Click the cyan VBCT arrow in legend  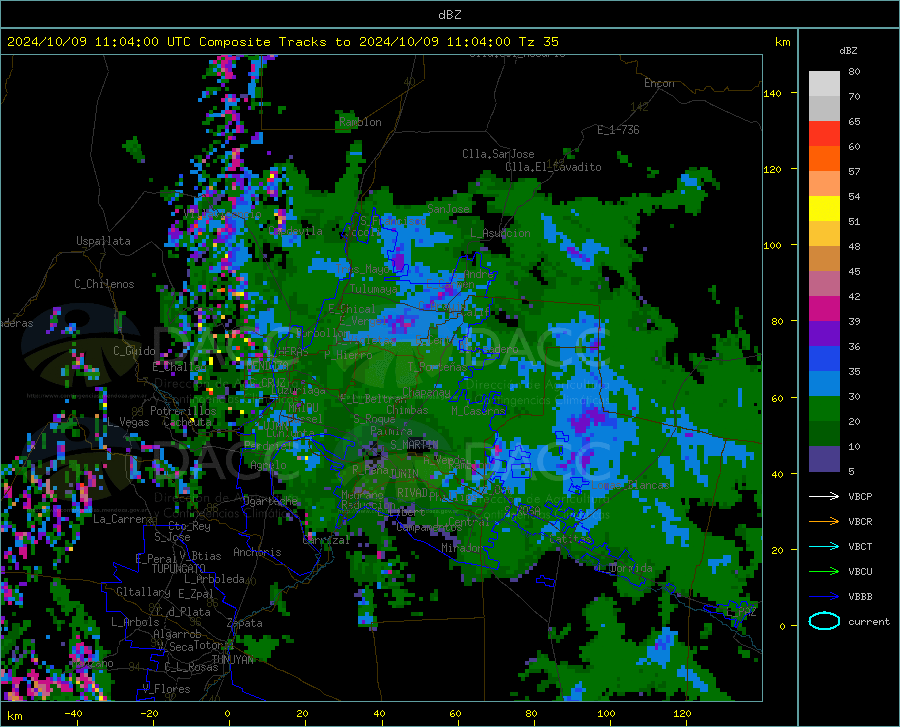coord(824,546)
